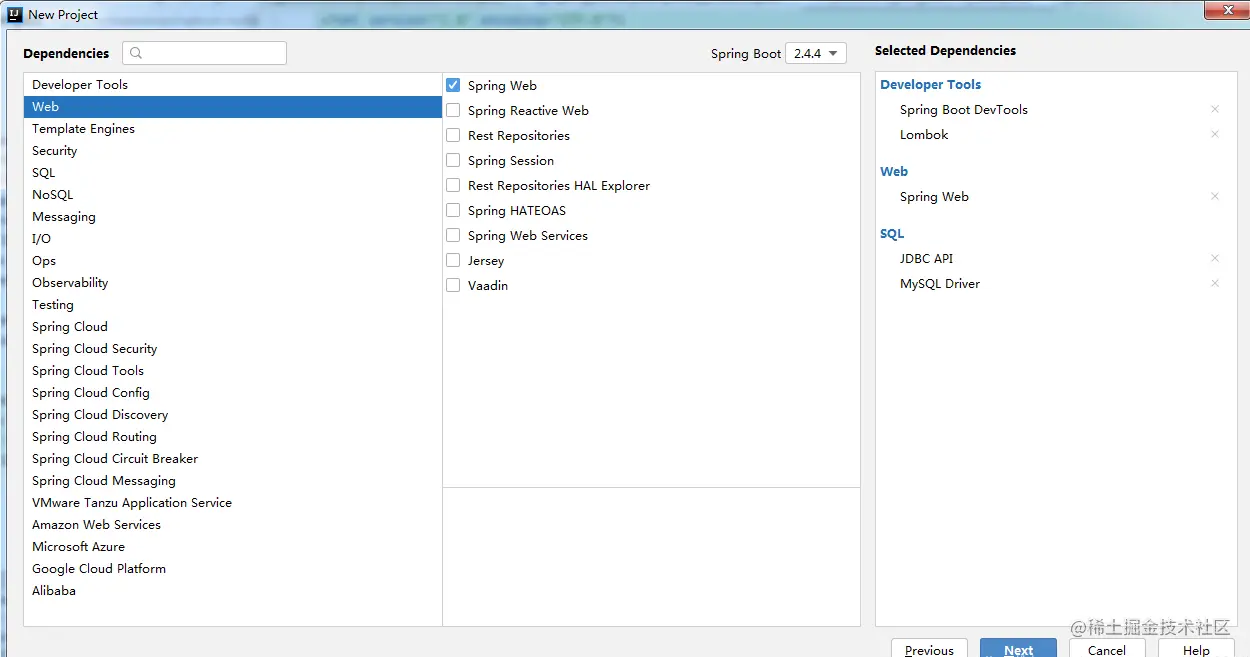Enable the Vaadin dependency
The image size is (1250, 657).
point(453,285)
